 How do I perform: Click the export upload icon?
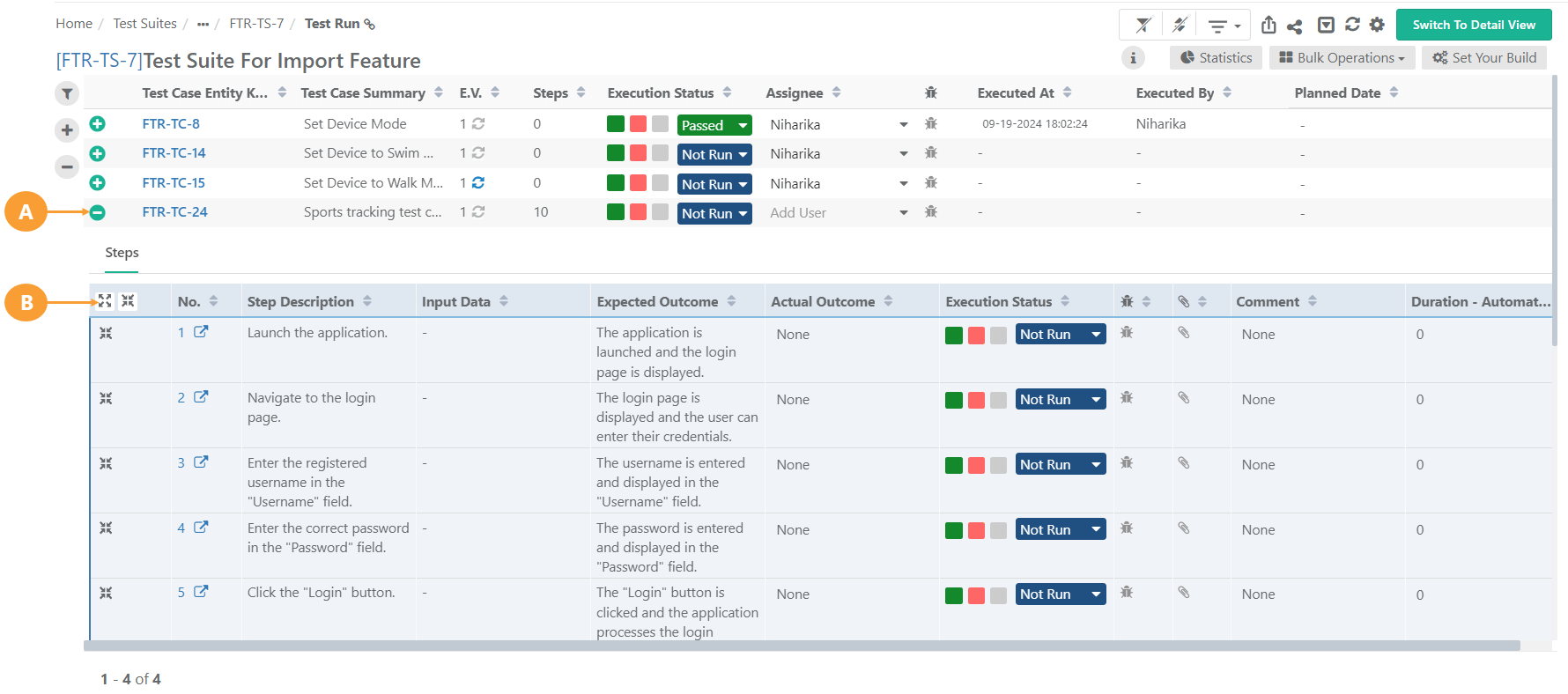click(x=1268, y=25)
